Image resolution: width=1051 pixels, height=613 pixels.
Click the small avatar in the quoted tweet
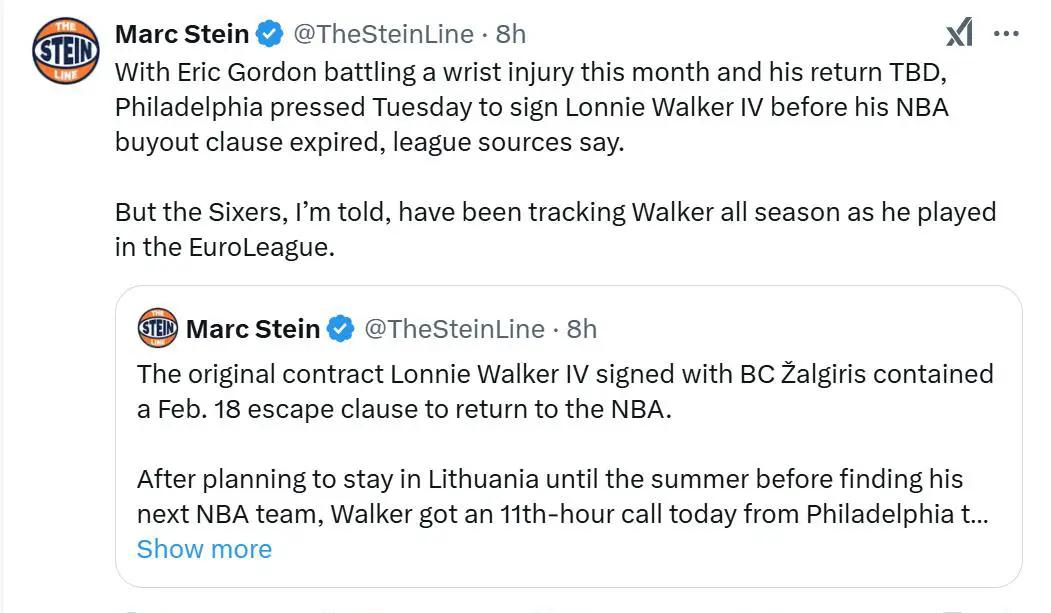pos(158,328)
